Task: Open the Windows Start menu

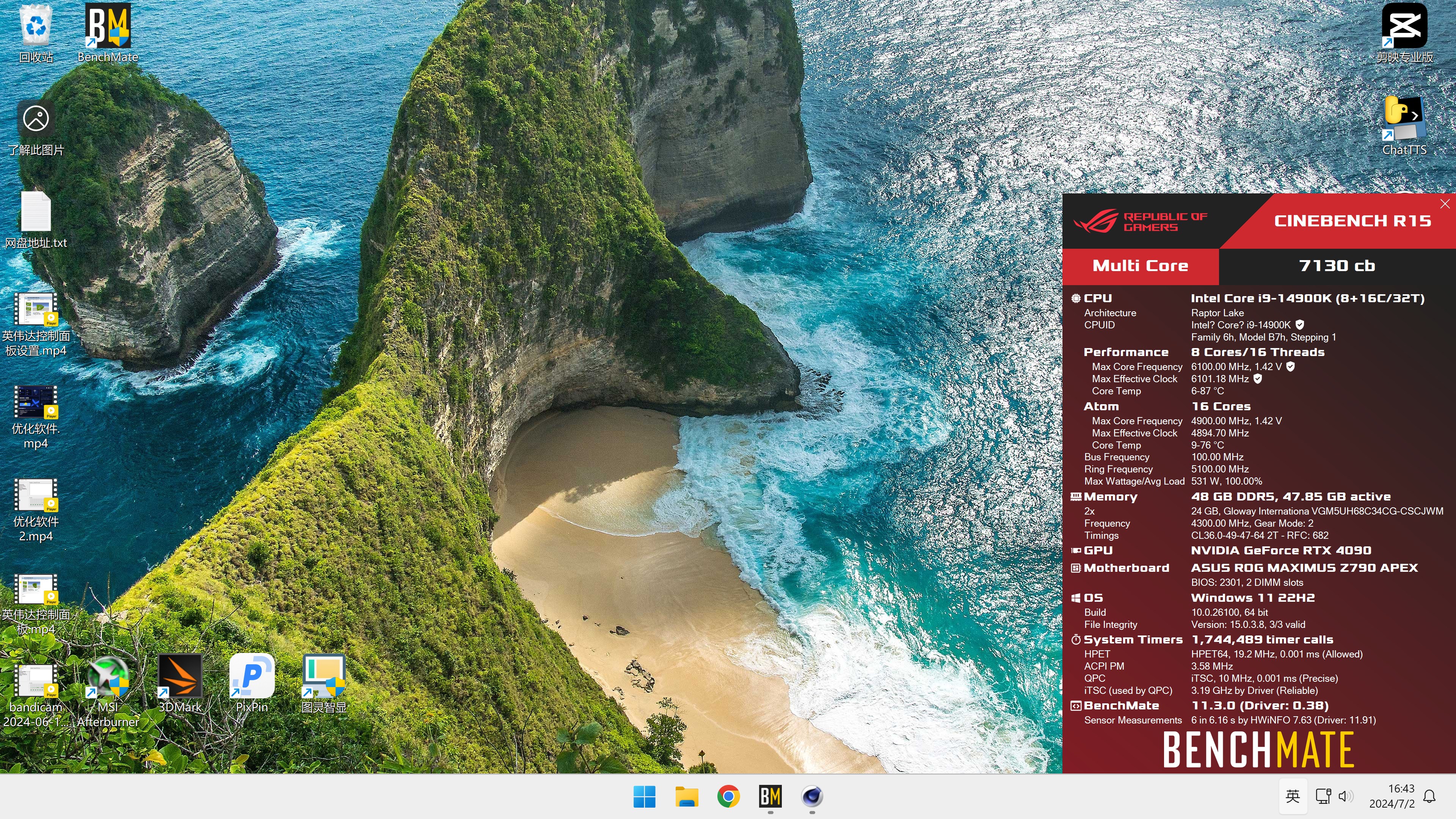Action: tap(644, 796)
